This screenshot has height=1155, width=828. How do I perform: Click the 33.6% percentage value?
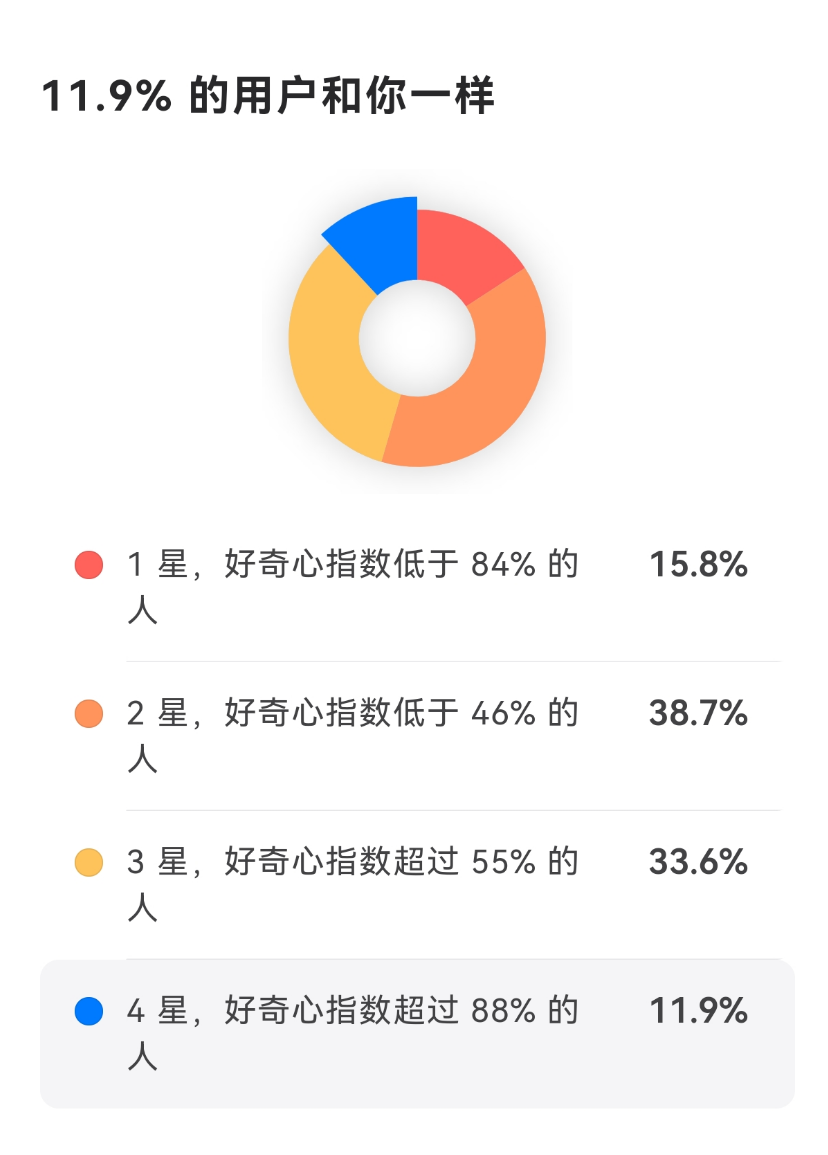[x=698, y=862]
